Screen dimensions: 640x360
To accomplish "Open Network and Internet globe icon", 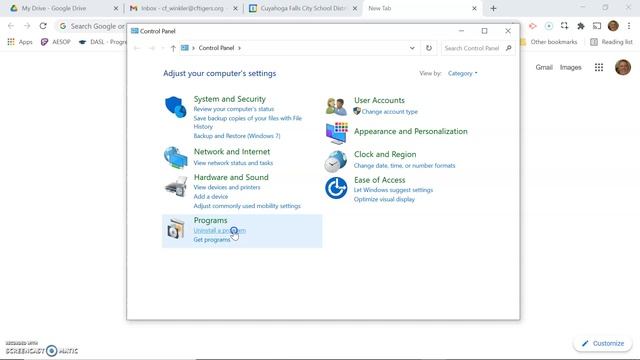I will point(176,158).
